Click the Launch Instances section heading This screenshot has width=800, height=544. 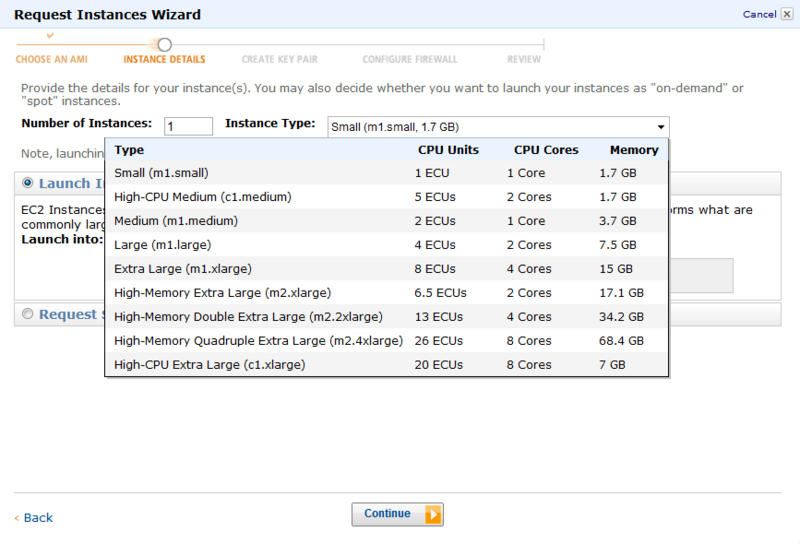pyautogui.click(x=71, y=183)
